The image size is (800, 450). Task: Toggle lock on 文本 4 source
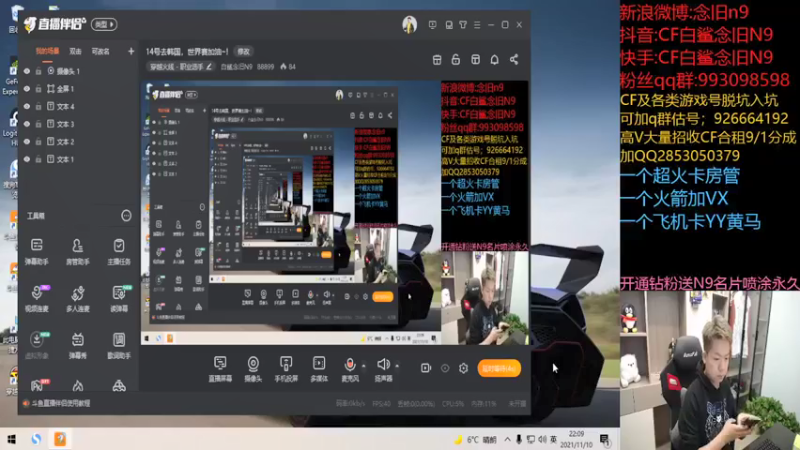click(38, 107)
